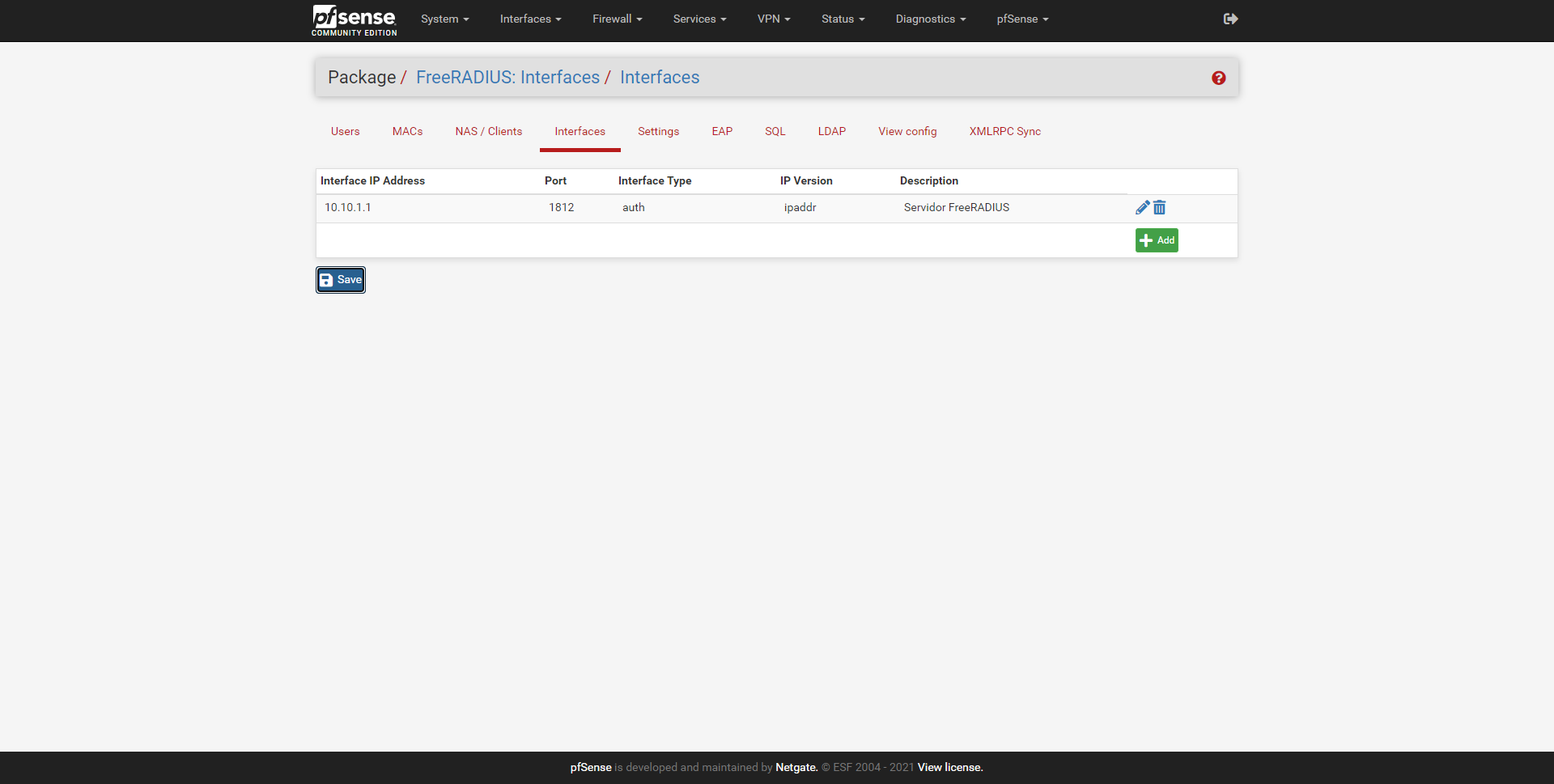Click the 10.10.1.1 IP address cell
This screenshot has width=1554, height=784.
[x=348, y=208]
